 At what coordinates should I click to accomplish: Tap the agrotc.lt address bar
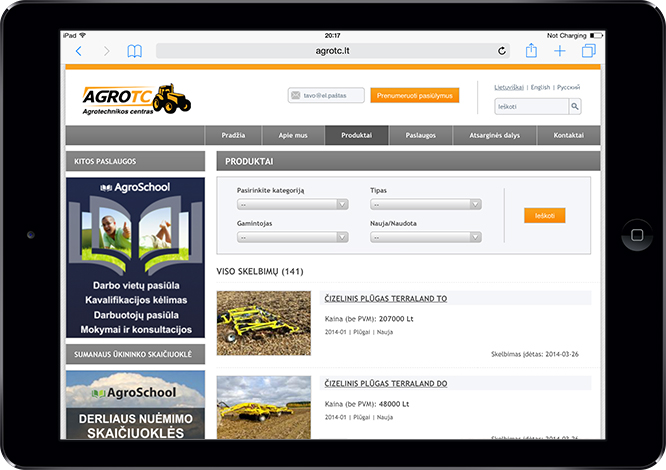click(333, 51)
